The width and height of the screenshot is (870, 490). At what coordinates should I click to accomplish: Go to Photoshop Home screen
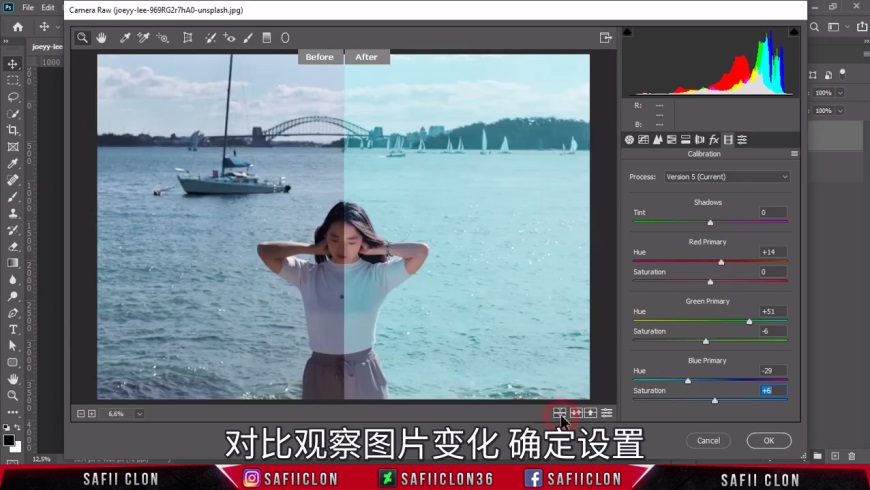18,27
